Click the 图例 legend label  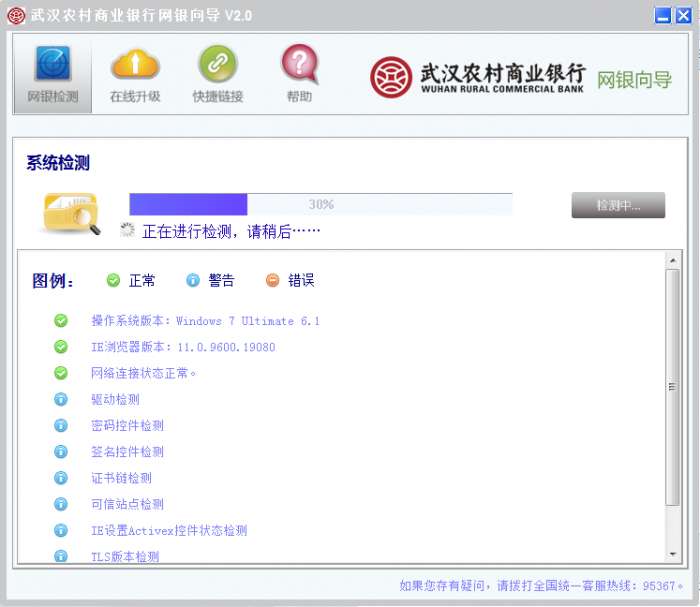(53, 281)
